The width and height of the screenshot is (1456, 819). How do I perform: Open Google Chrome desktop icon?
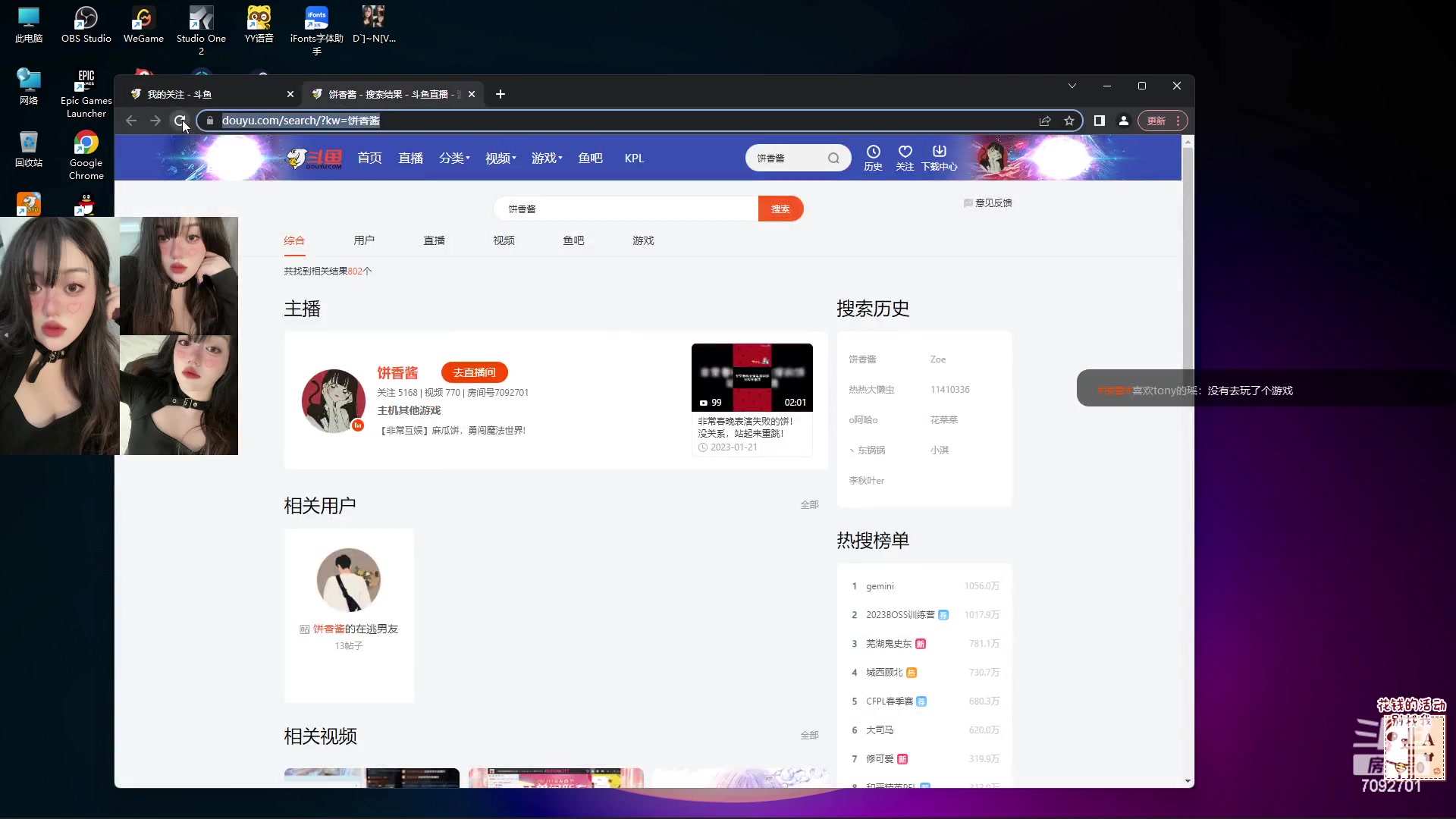click(x=86, y=155)
